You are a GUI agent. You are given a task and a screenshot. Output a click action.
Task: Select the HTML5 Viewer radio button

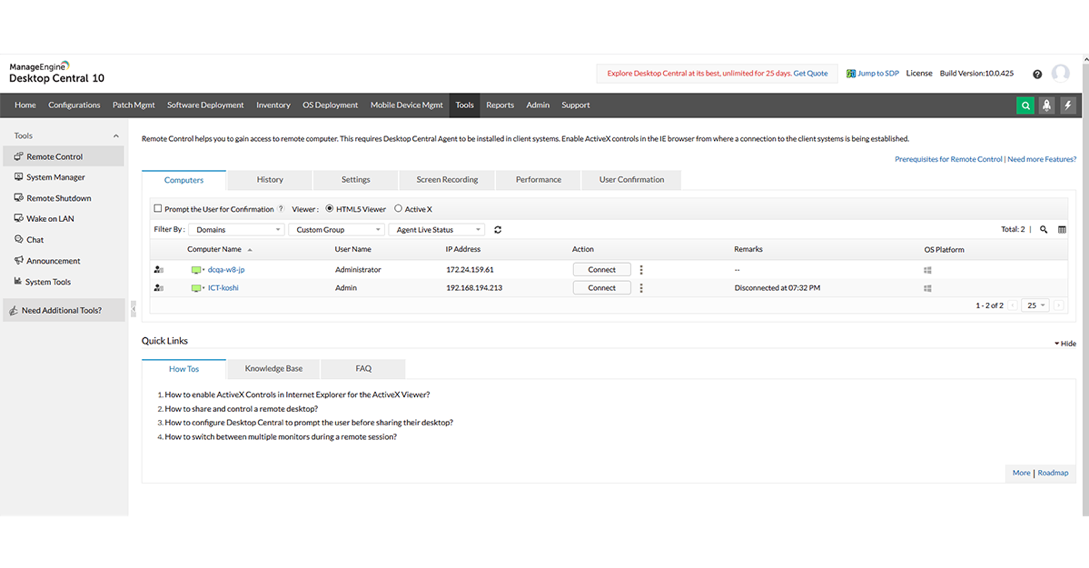pos(329,208)
